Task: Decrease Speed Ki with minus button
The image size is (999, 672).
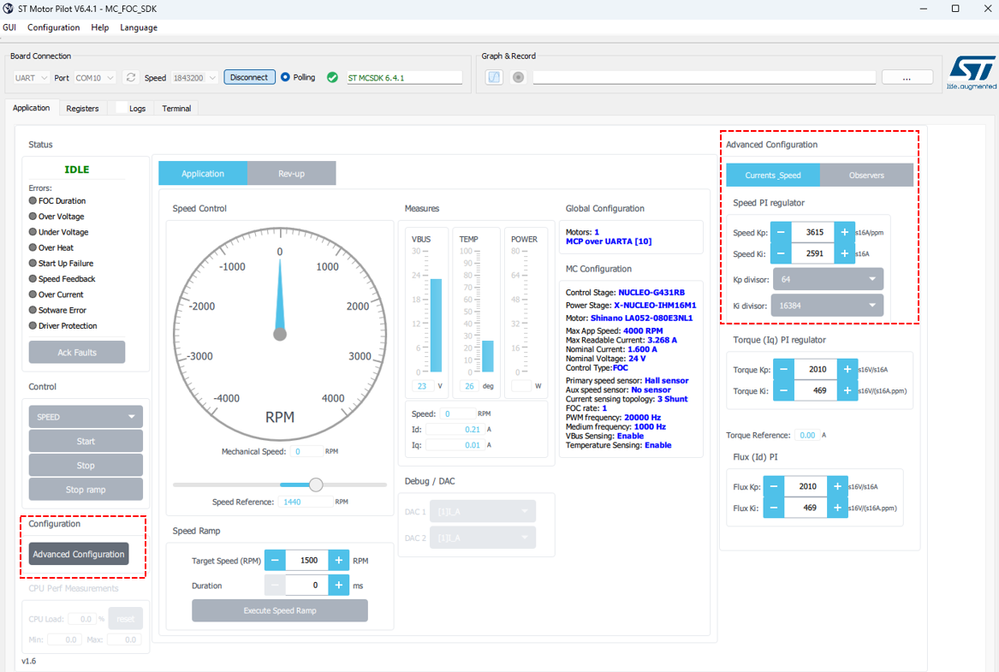Action: pyautogui.click(x=780, y=254)
